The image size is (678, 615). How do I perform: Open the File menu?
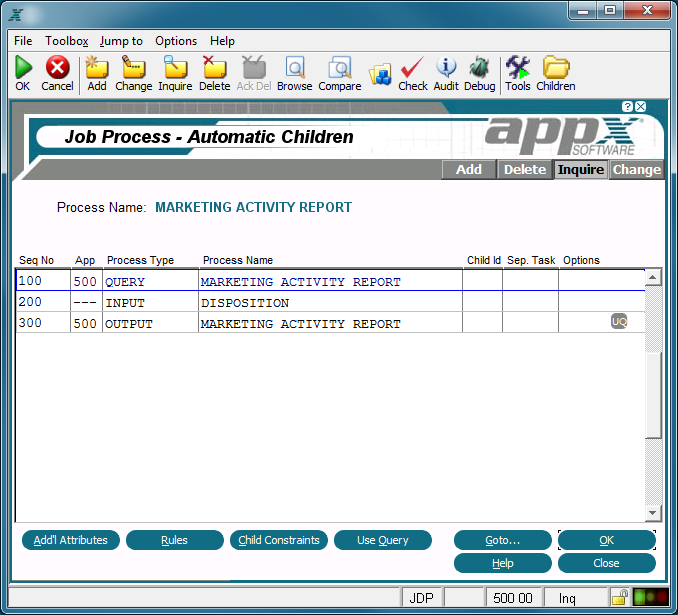(23, 41)
